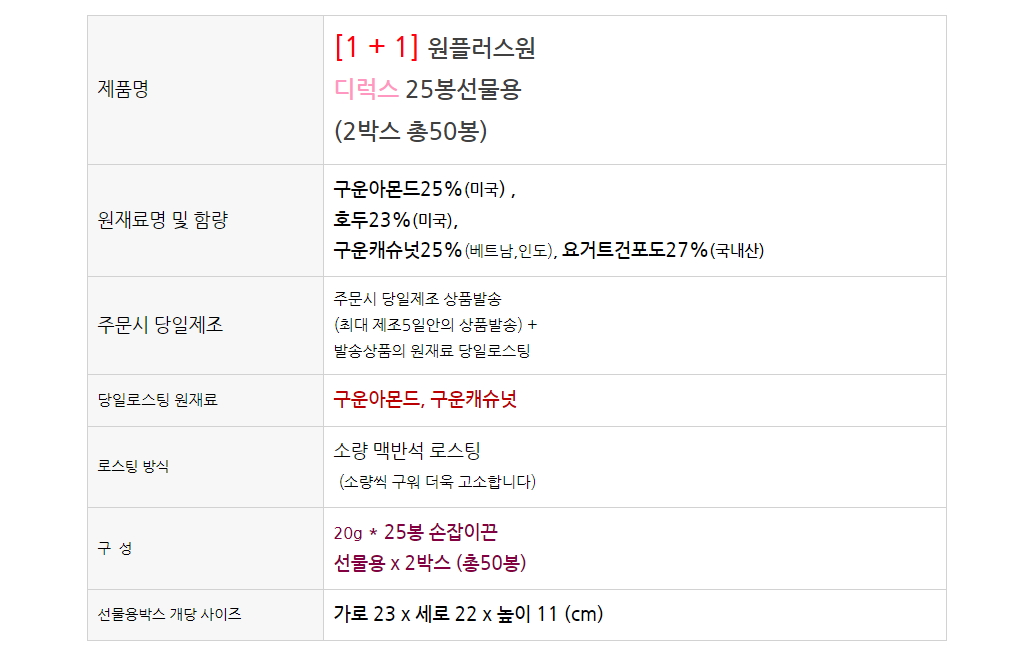This screenshot has height=671, width=1032.
Task: Select the 구운아몬드25%(미국) ingredient text
Action: (x=421, y=189)
